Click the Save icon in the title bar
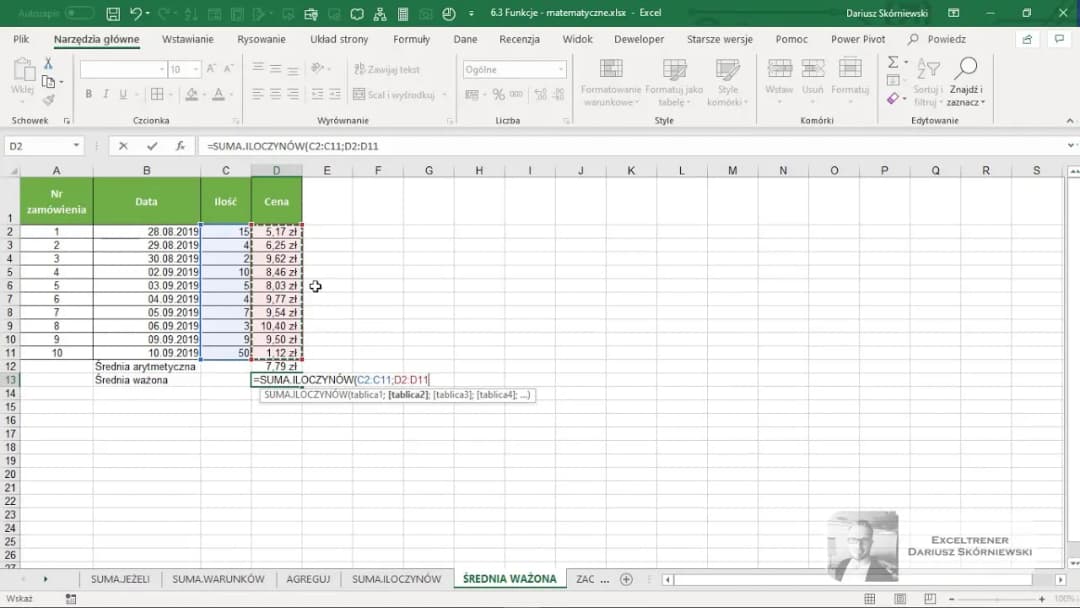 point(113,14)
